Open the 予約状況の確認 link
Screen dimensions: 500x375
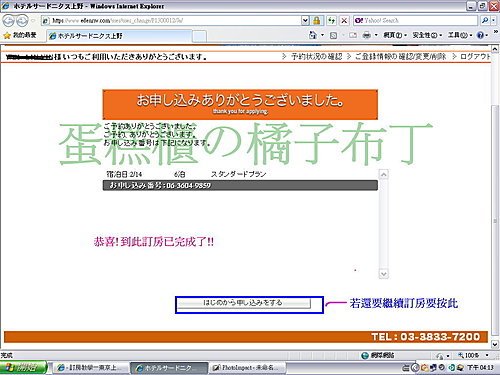click(x=316, y=57)
